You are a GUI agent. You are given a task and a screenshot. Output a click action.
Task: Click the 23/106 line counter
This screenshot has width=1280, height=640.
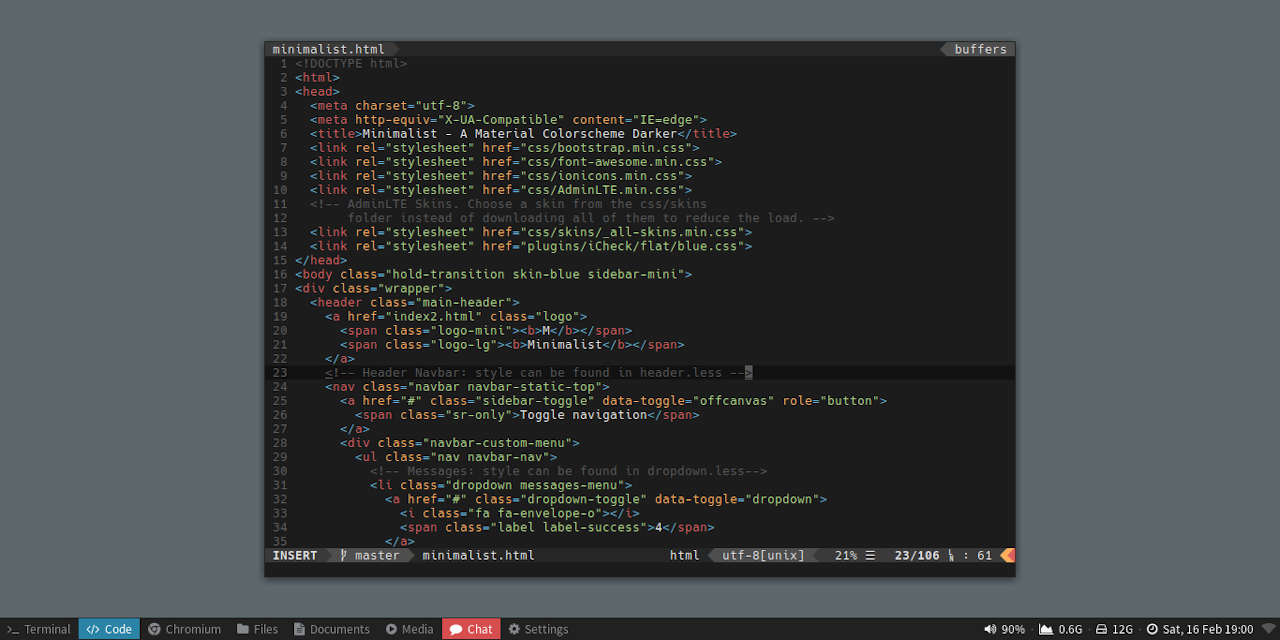point(917,555)
